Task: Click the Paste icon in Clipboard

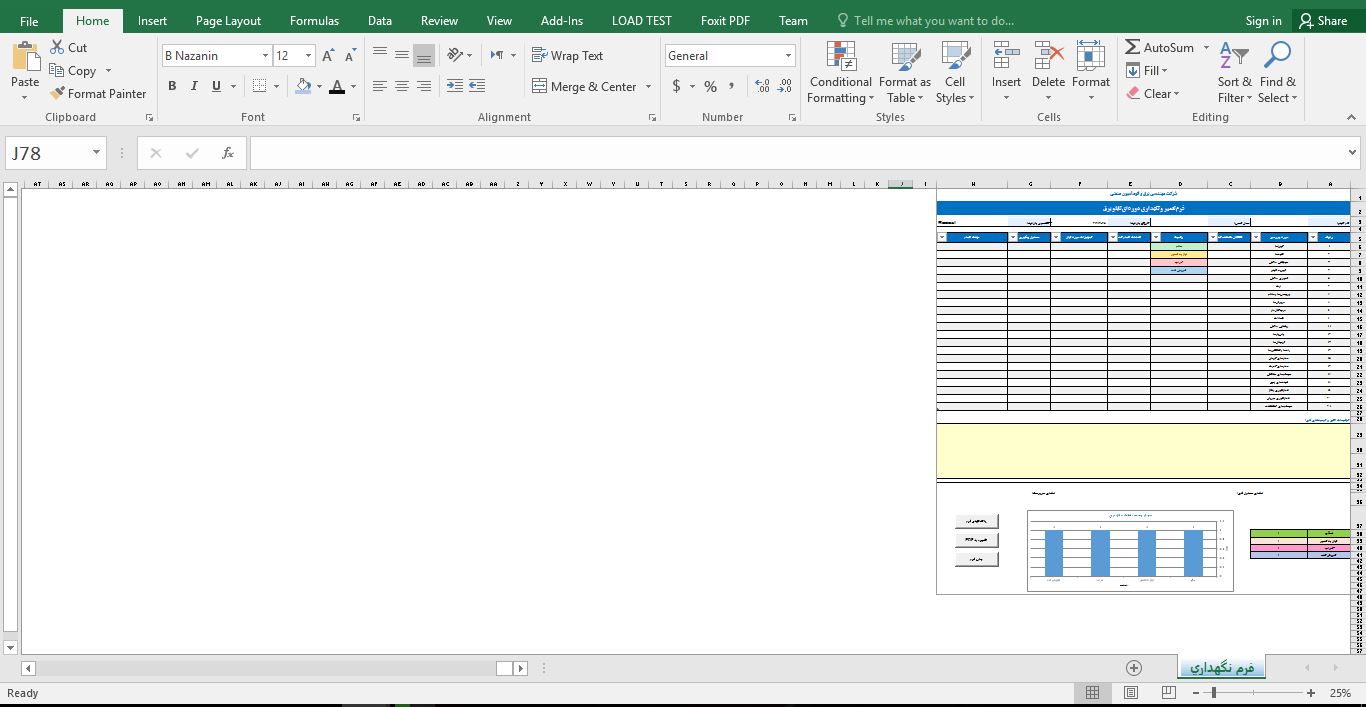Action: (25, 57)
